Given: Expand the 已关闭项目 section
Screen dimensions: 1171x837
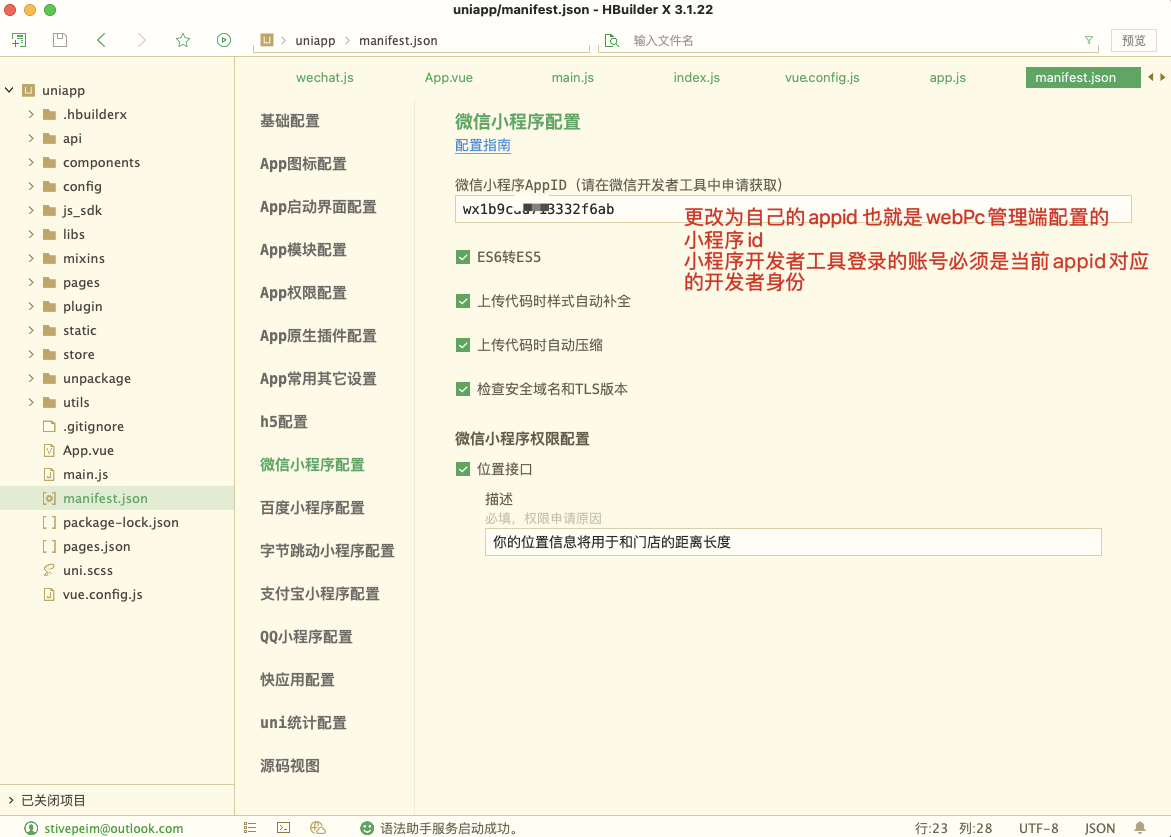Looking at the screenshot, I should point(10,800).
